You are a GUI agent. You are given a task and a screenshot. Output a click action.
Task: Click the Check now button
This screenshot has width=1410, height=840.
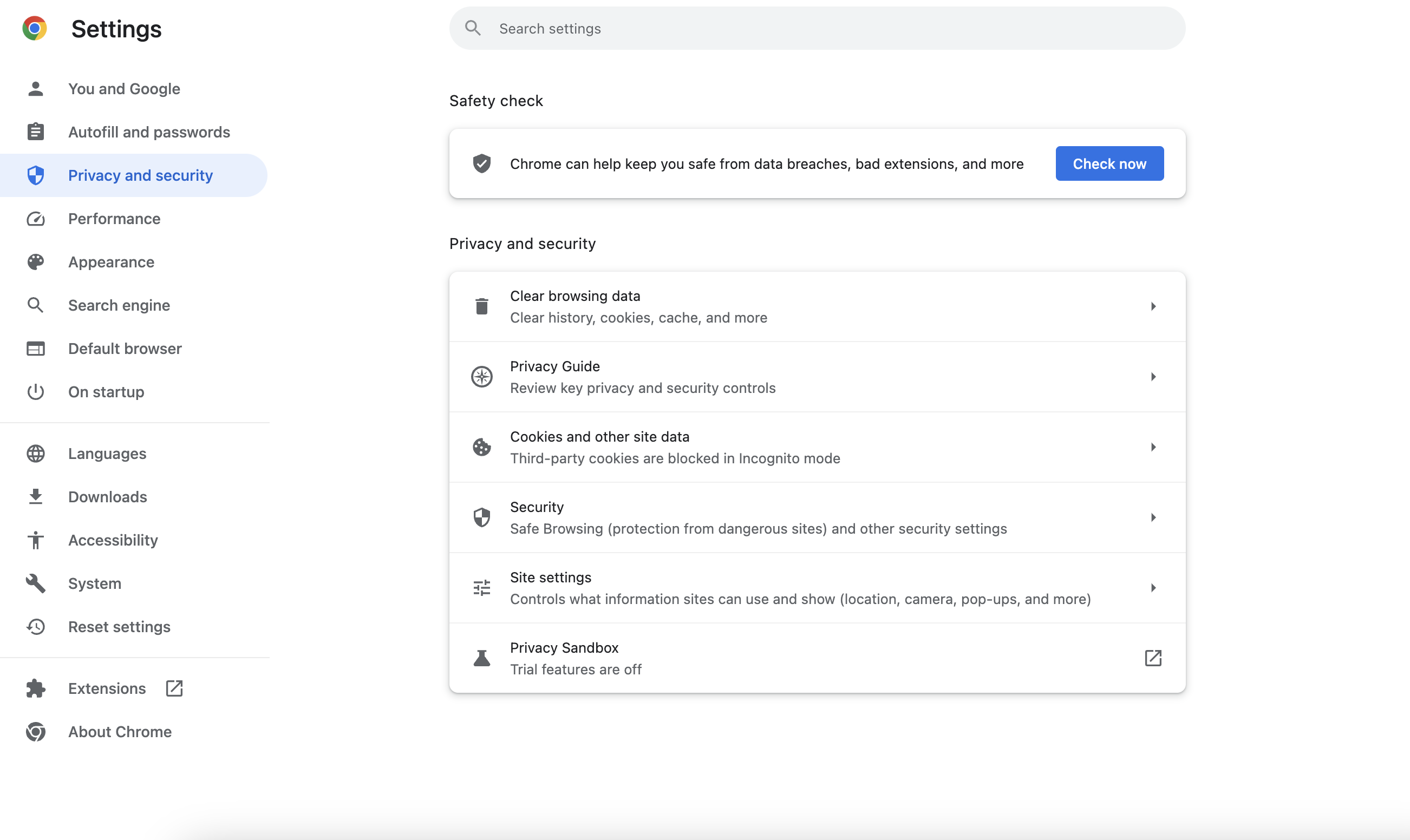(x=1109, y=163)
